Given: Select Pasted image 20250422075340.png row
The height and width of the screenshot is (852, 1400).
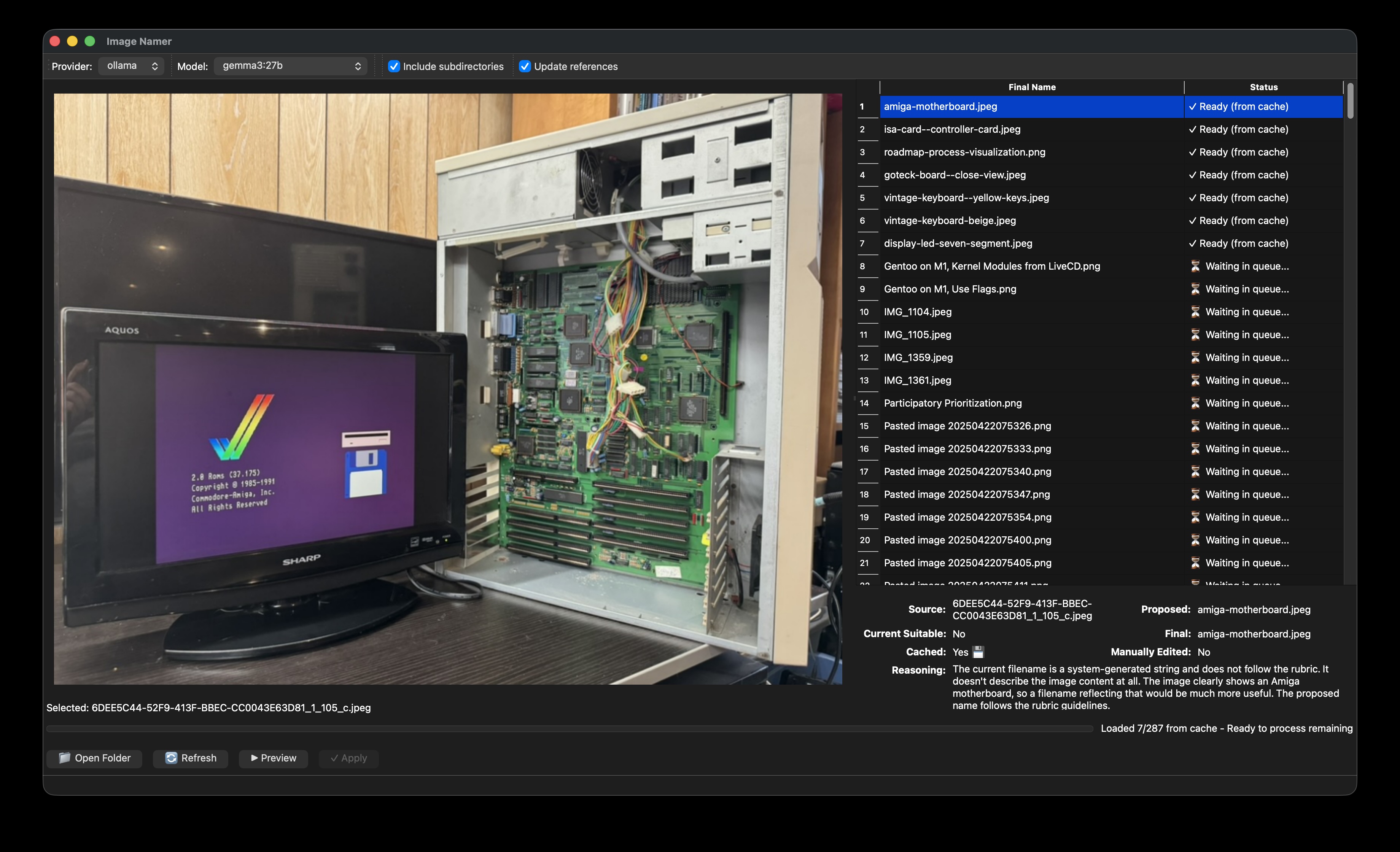Looking at the screenshot, I should point(1100,471).
